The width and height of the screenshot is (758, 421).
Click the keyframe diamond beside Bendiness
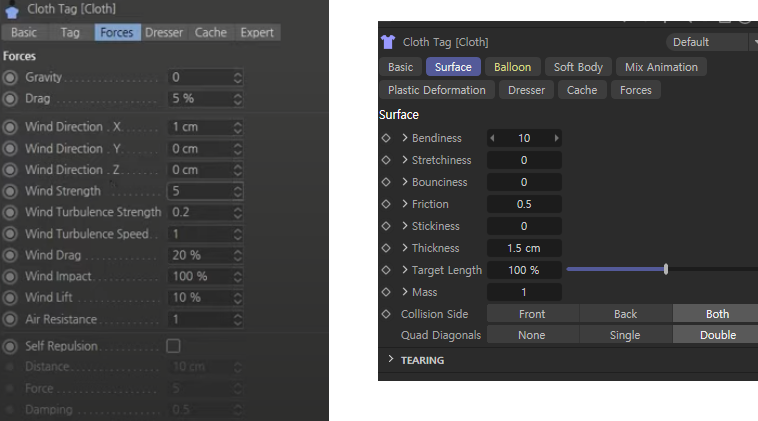coord(386,138)
